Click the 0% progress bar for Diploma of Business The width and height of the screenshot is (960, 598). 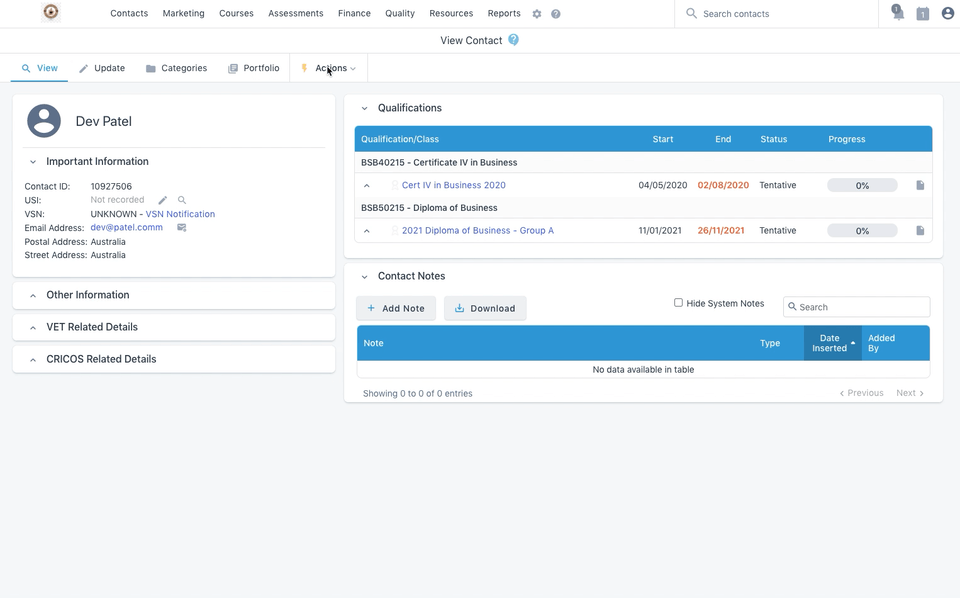pos(862,230)
